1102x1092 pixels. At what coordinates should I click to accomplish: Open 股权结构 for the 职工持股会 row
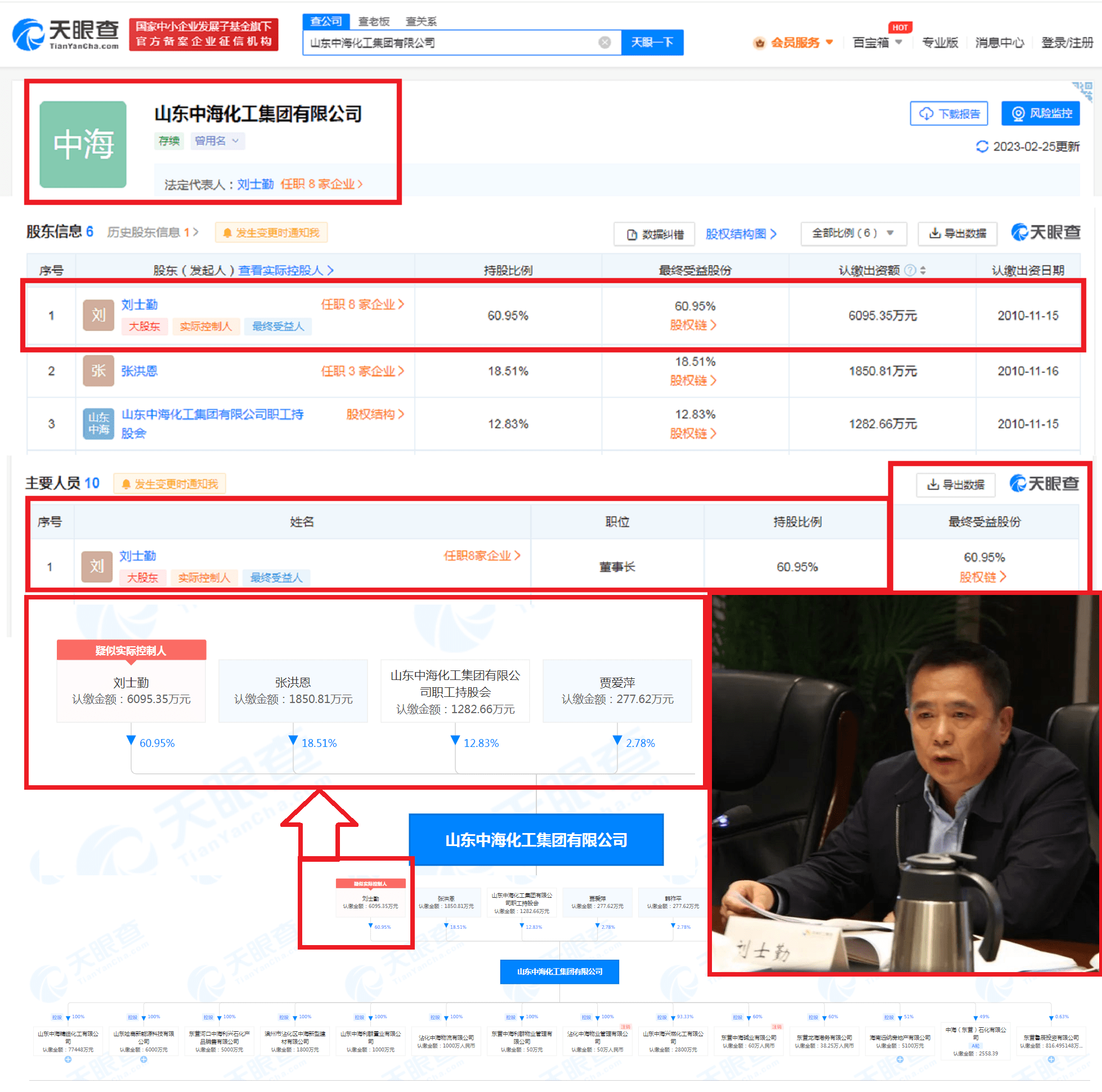point(375,414)
